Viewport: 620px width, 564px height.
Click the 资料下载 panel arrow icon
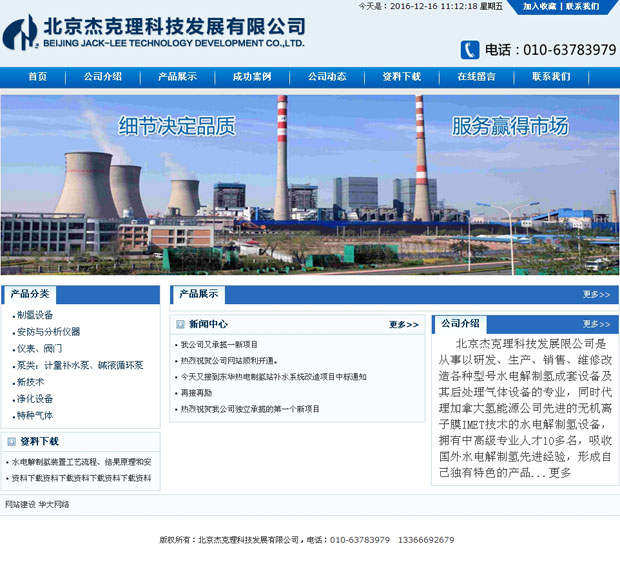[x=11, y=441]
